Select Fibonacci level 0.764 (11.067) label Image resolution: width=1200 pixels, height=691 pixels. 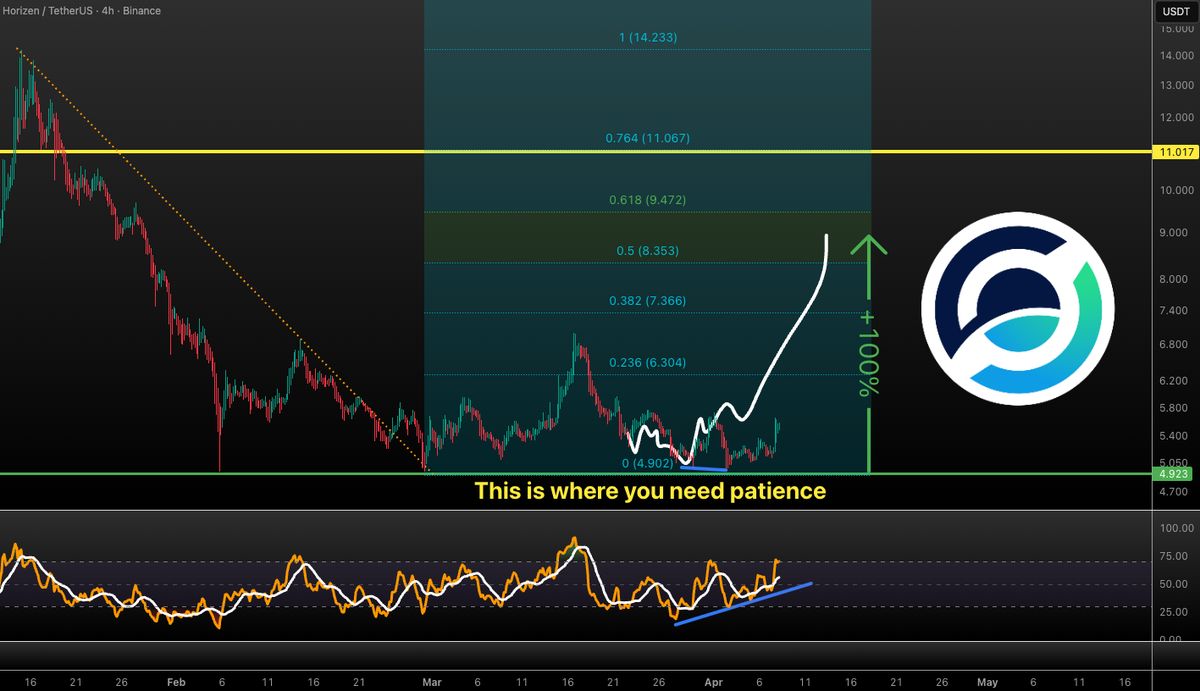pyautogui.click(x=647, y=138)
